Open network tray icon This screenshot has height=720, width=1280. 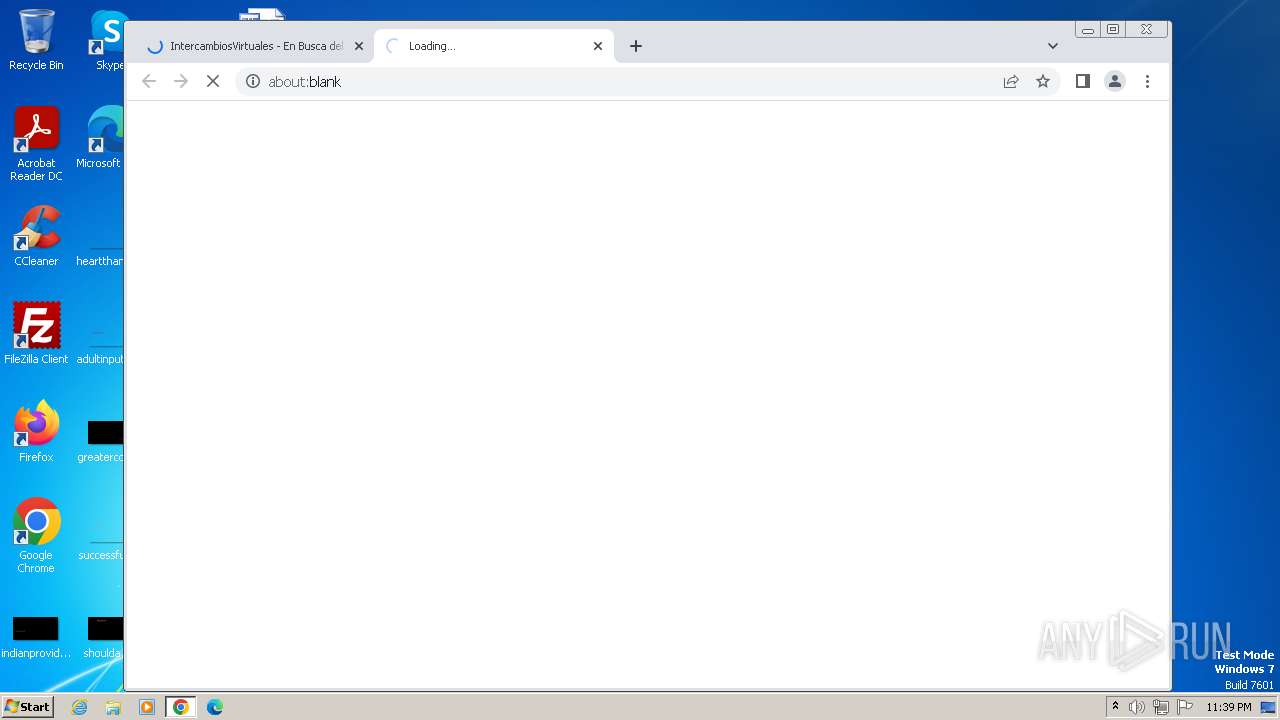click(1161, 707)
